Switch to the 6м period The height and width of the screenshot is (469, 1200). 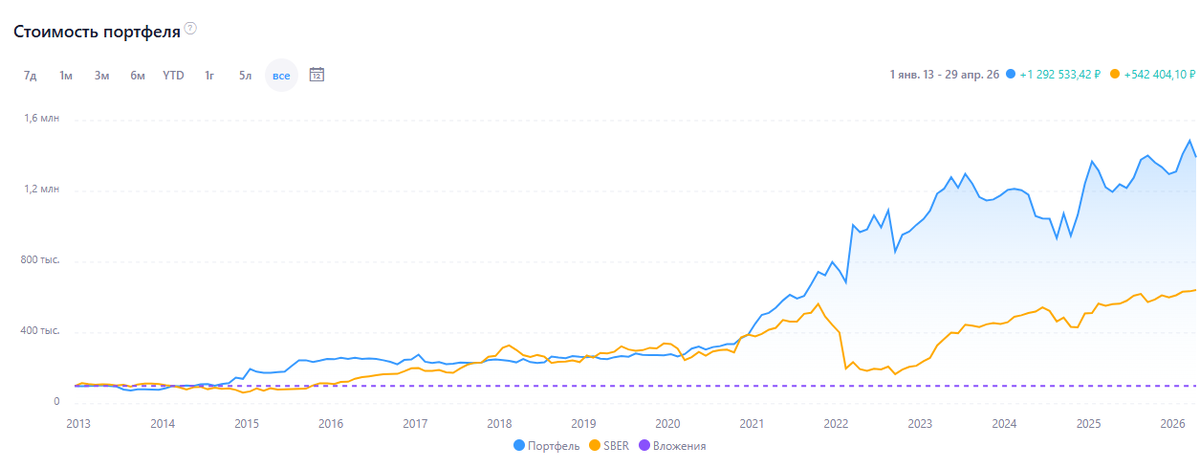tap(137, 75)
